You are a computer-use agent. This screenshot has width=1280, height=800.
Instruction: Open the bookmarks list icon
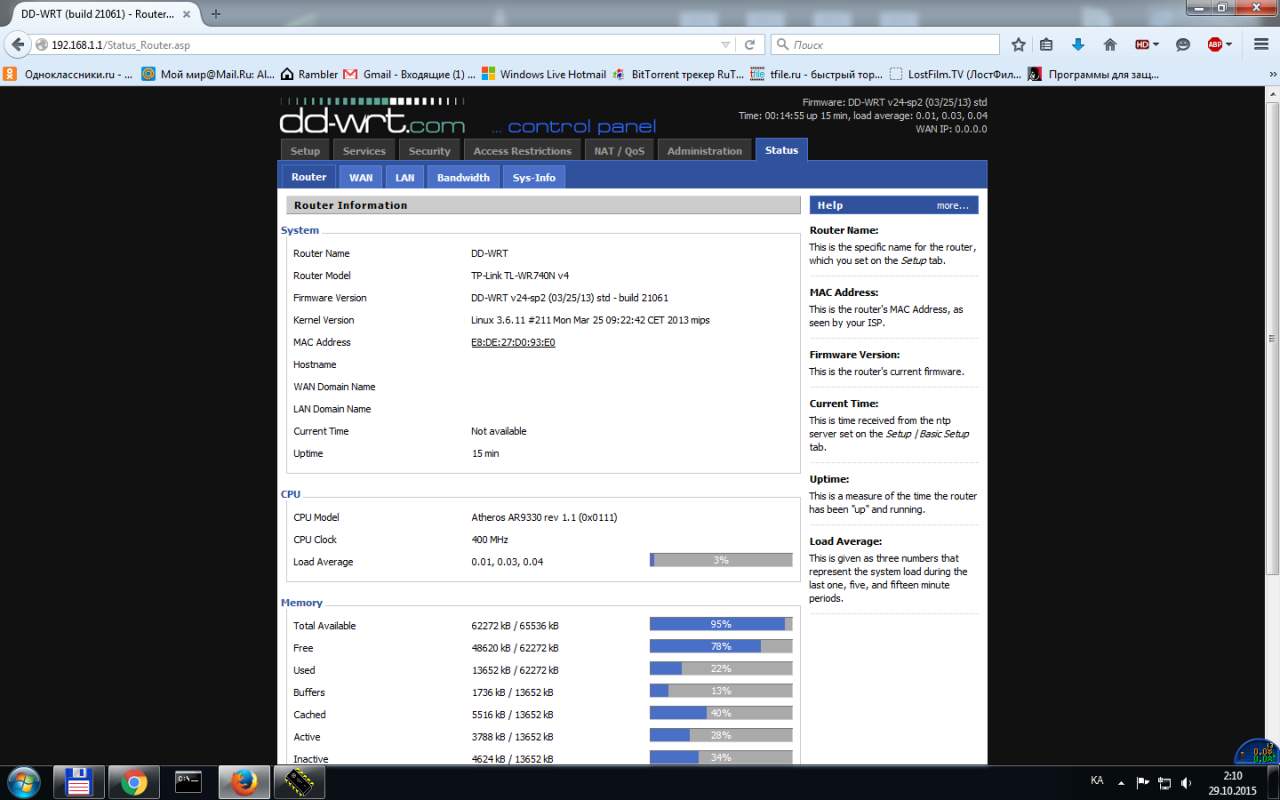[x=1046, y=45]
